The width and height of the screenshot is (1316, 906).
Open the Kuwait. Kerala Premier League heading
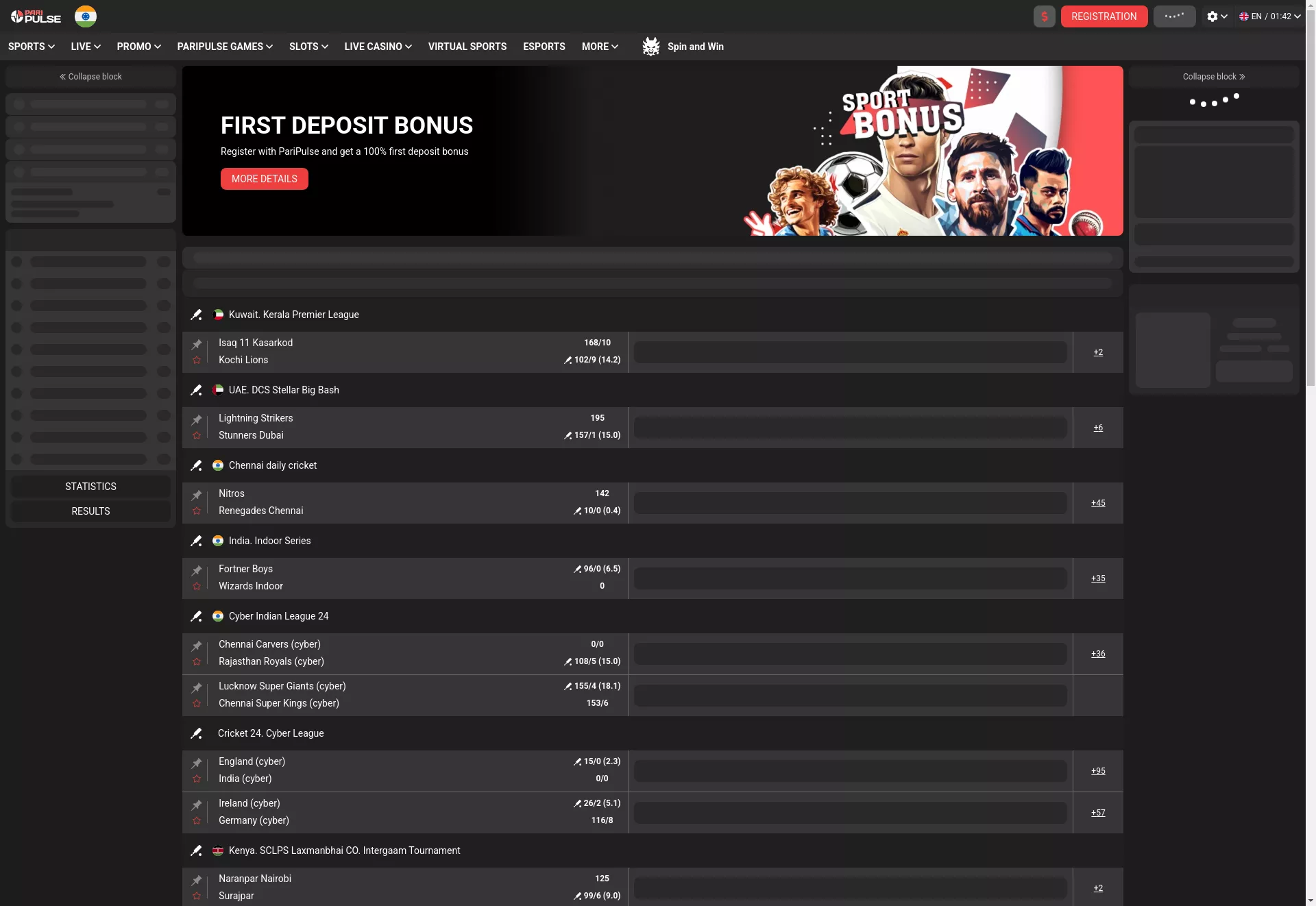coord(293,315)
